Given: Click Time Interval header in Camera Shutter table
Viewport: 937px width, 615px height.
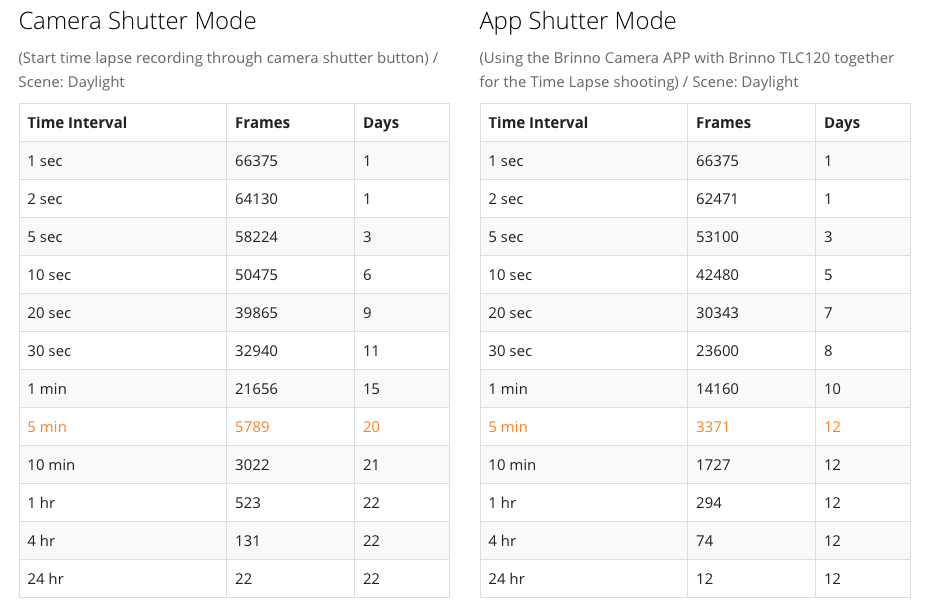Looking at the screenshot, I should pos(77,123).
